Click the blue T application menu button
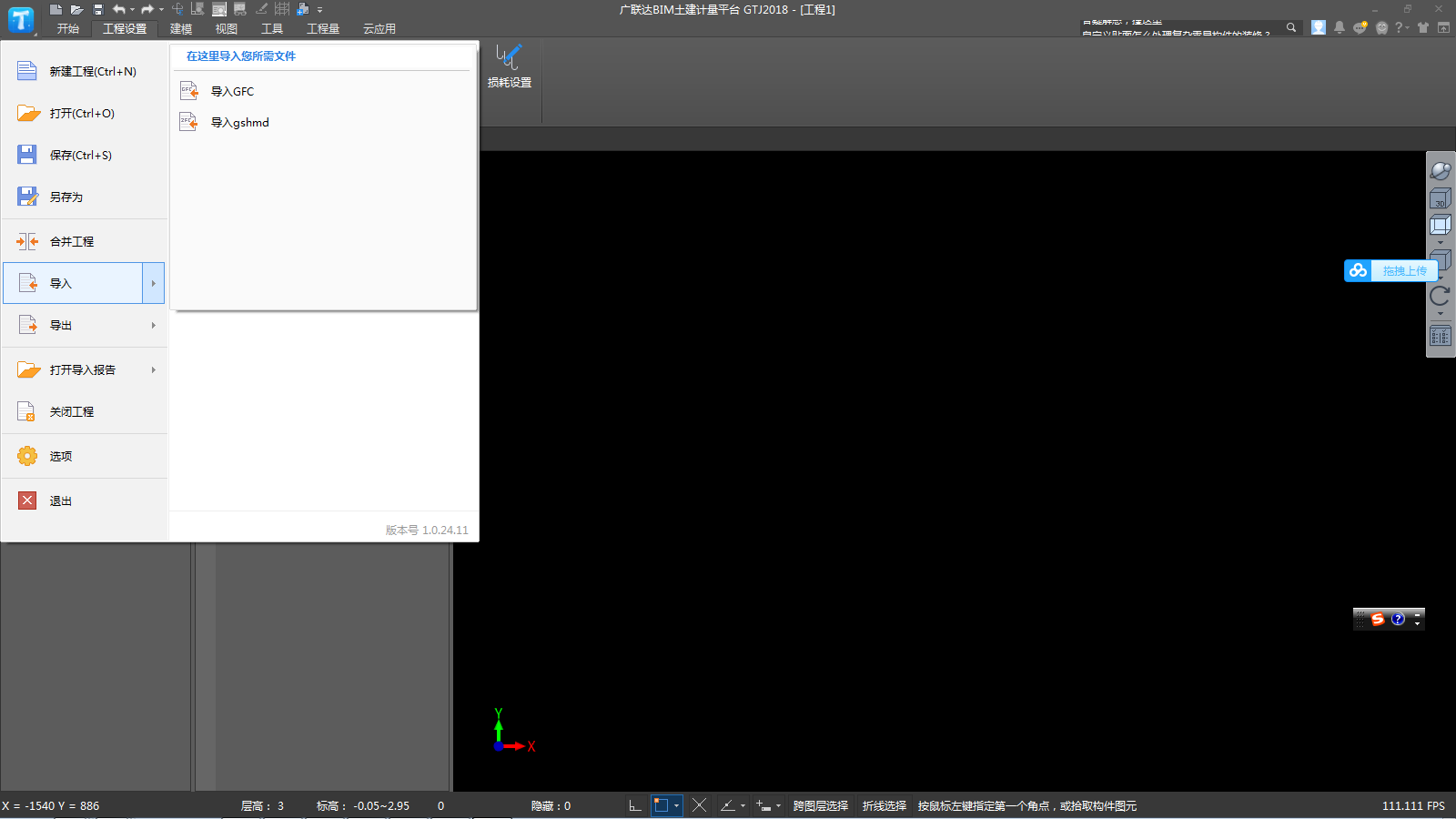Viewport: 1456px width, 819px height. [21, 20]
